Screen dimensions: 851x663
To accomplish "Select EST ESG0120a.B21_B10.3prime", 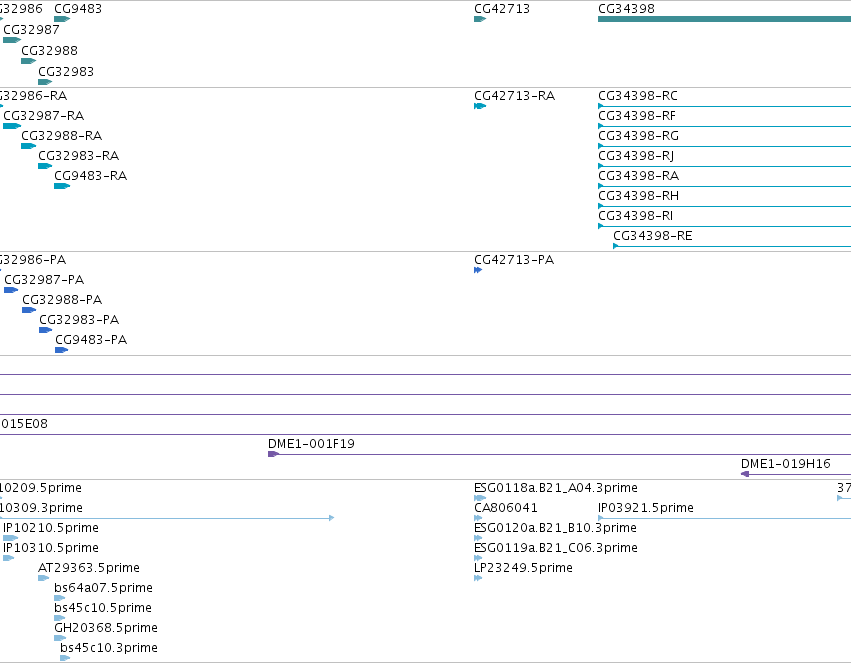I will [478, 538].
